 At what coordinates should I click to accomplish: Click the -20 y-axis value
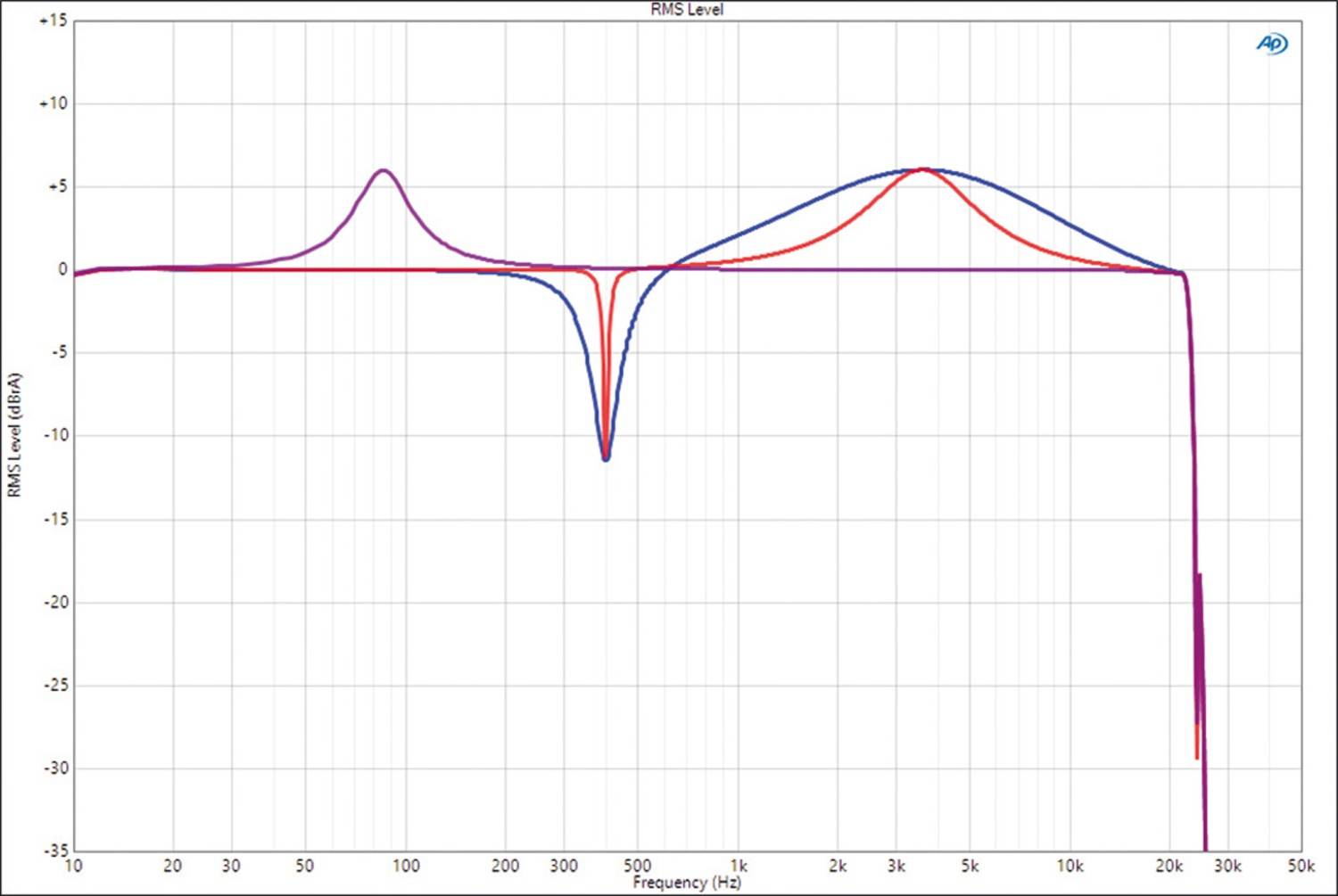click(55, 602)
